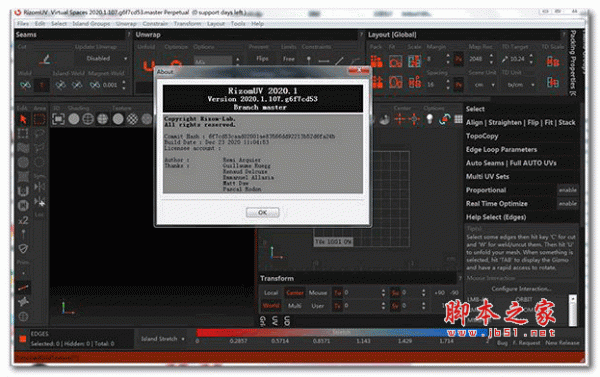Image resolution: width=600 pixels, height=377 pixels.
Task: Click the Magnet Weld icon
Action: (95, 85)
